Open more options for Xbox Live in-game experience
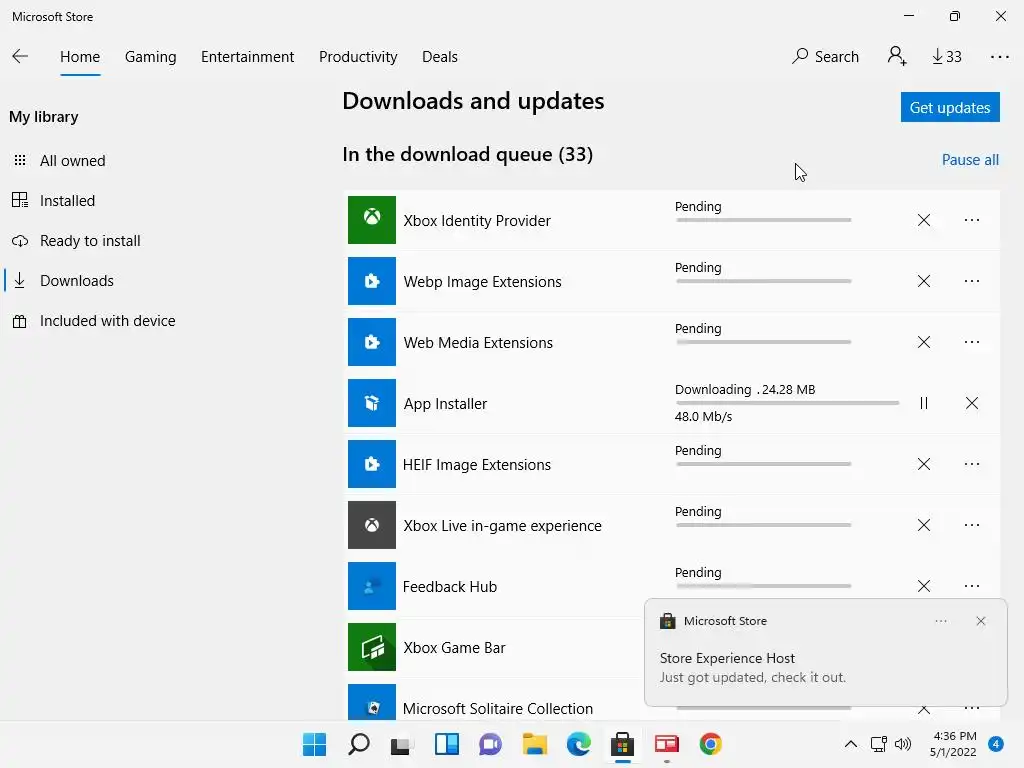This screenshot has height=768, width=1024. [972, 525]
